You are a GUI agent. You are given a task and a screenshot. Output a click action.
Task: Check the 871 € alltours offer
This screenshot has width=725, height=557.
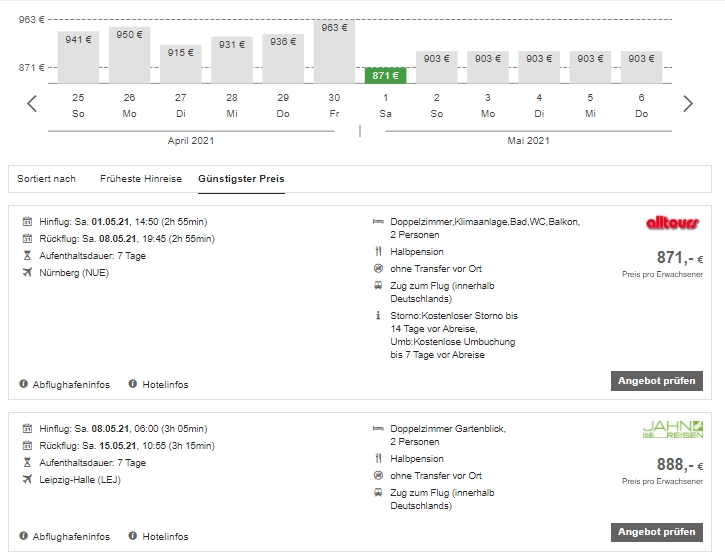(657, 381)
